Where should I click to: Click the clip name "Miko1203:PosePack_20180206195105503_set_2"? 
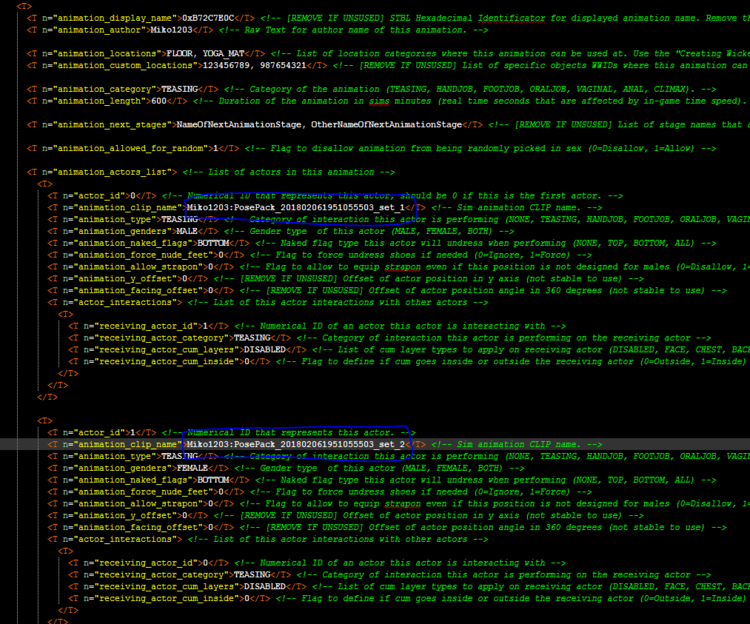point(296,444)
